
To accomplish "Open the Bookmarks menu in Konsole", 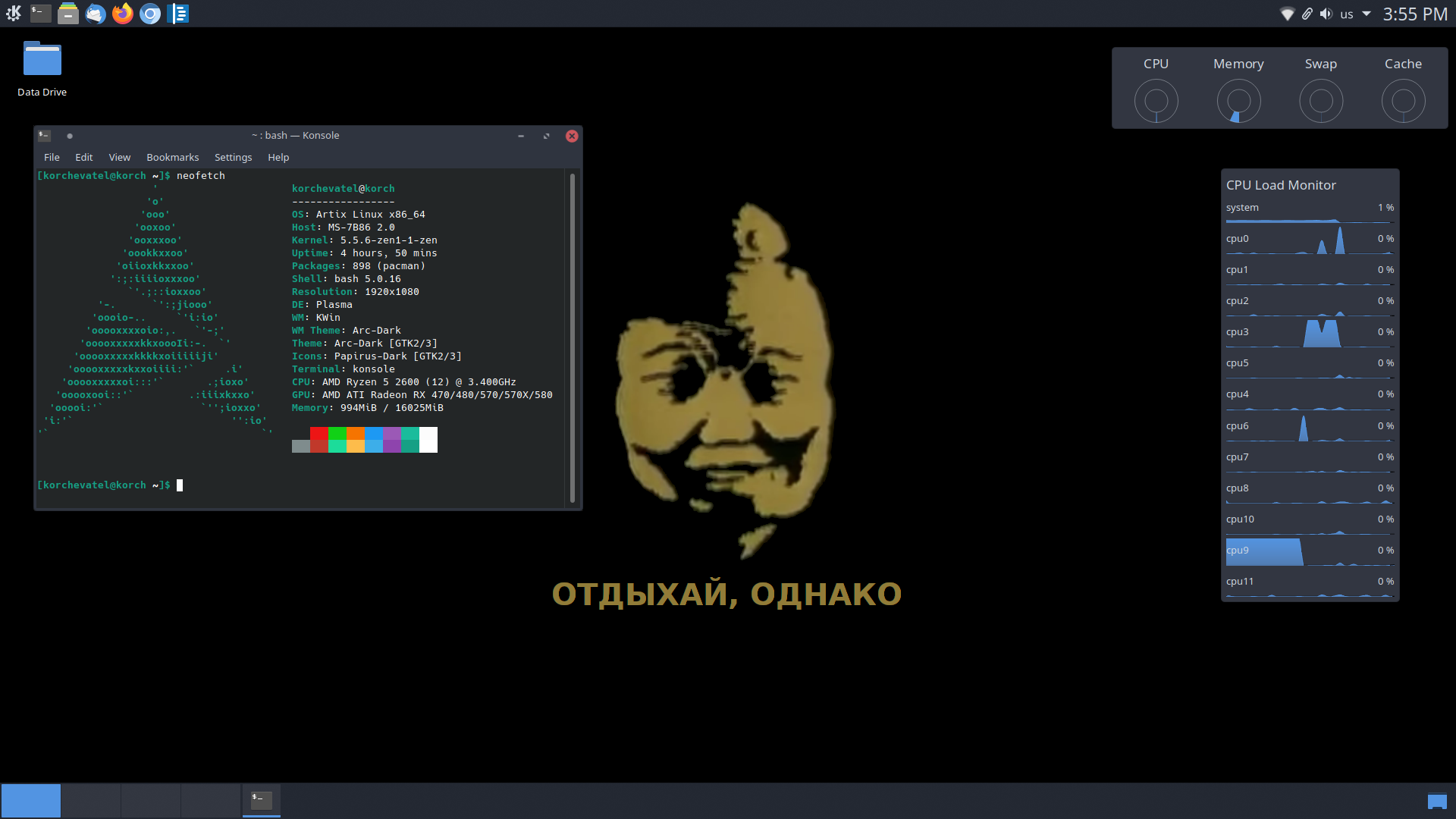I will pos(172,157).
